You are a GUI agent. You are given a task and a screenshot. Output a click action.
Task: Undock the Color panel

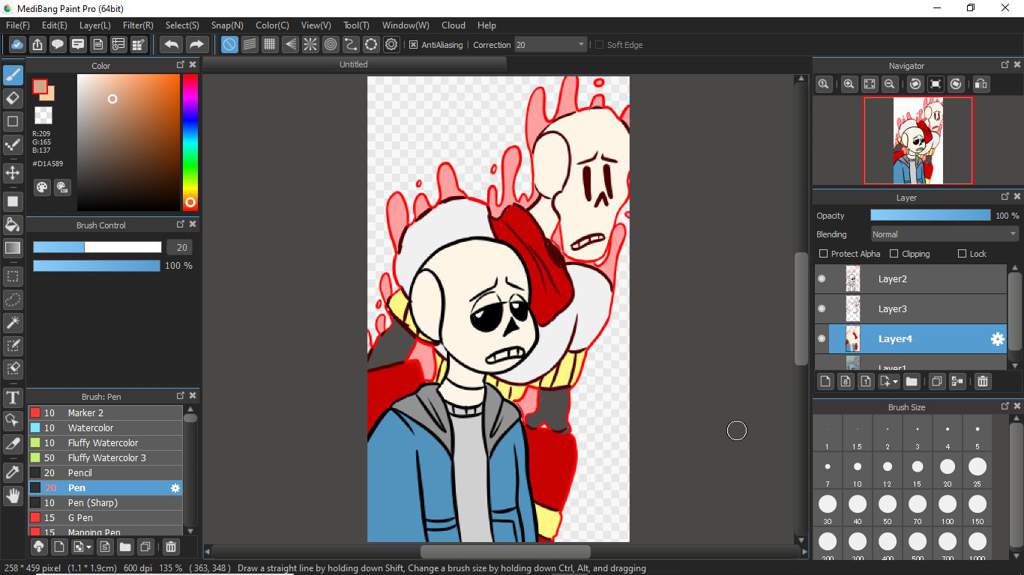point(180,65)
